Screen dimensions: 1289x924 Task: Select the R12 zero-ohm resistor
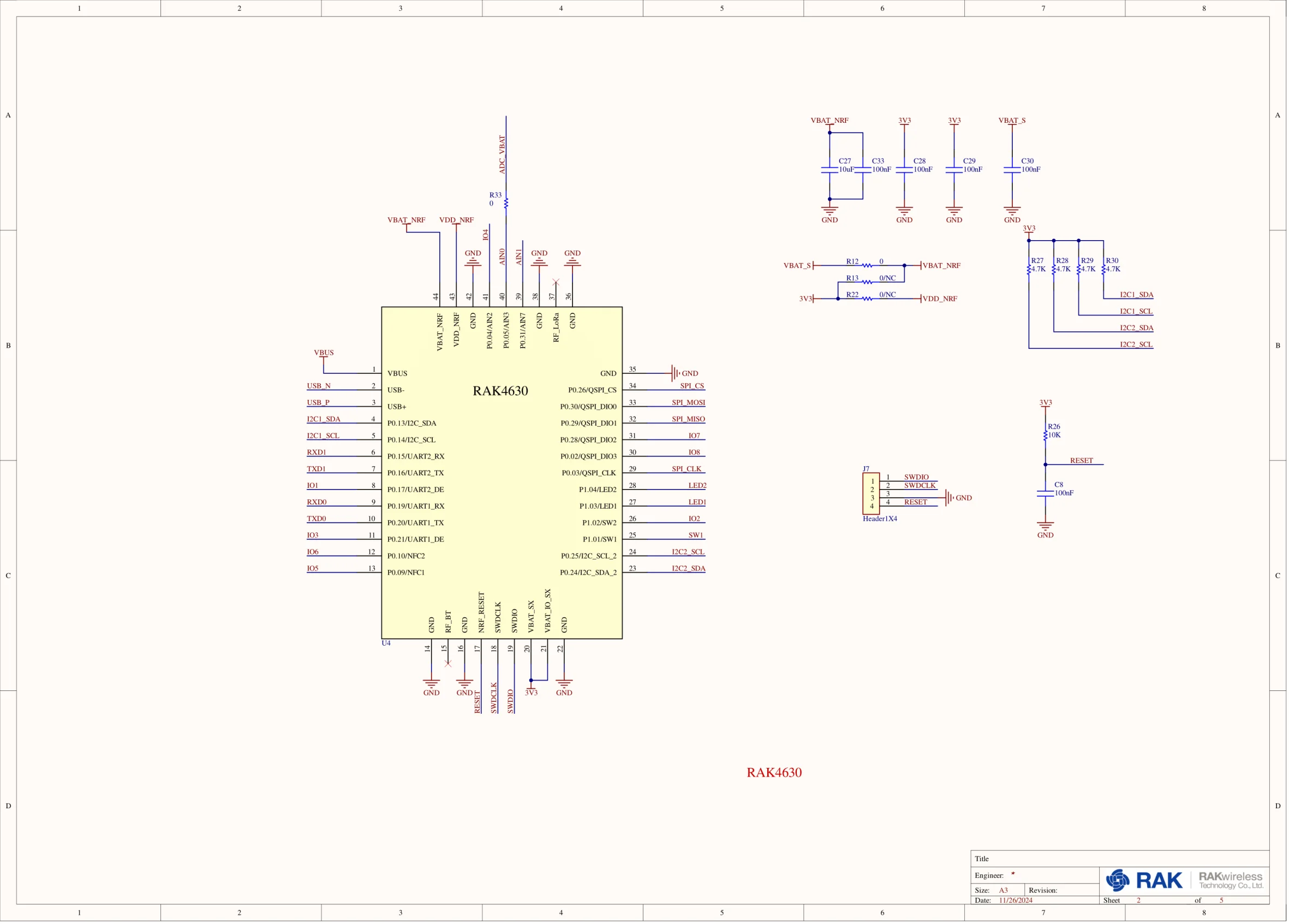click(x=867, y=265)
